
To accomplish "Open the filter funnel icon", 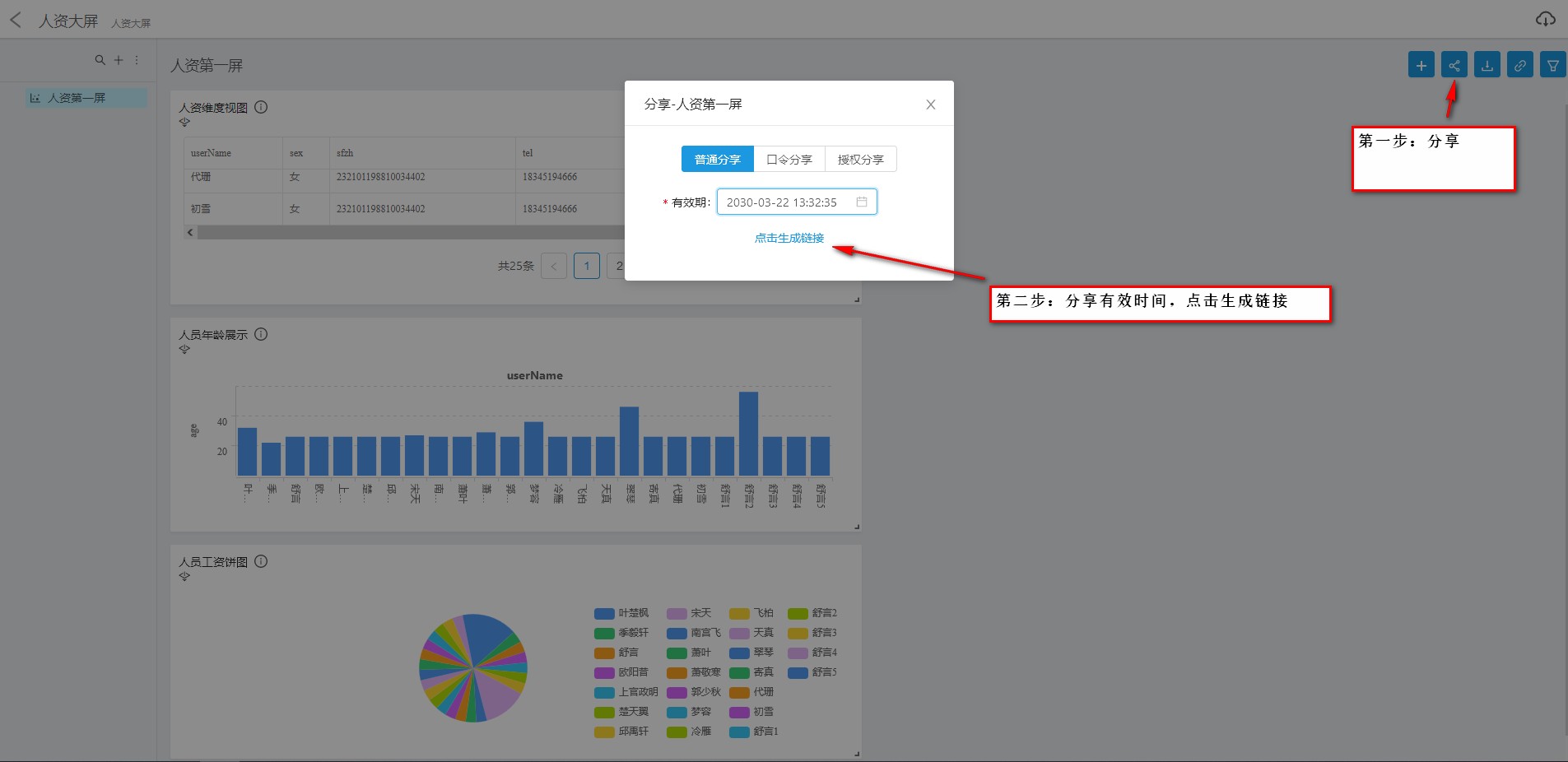I will [1552, 65].
